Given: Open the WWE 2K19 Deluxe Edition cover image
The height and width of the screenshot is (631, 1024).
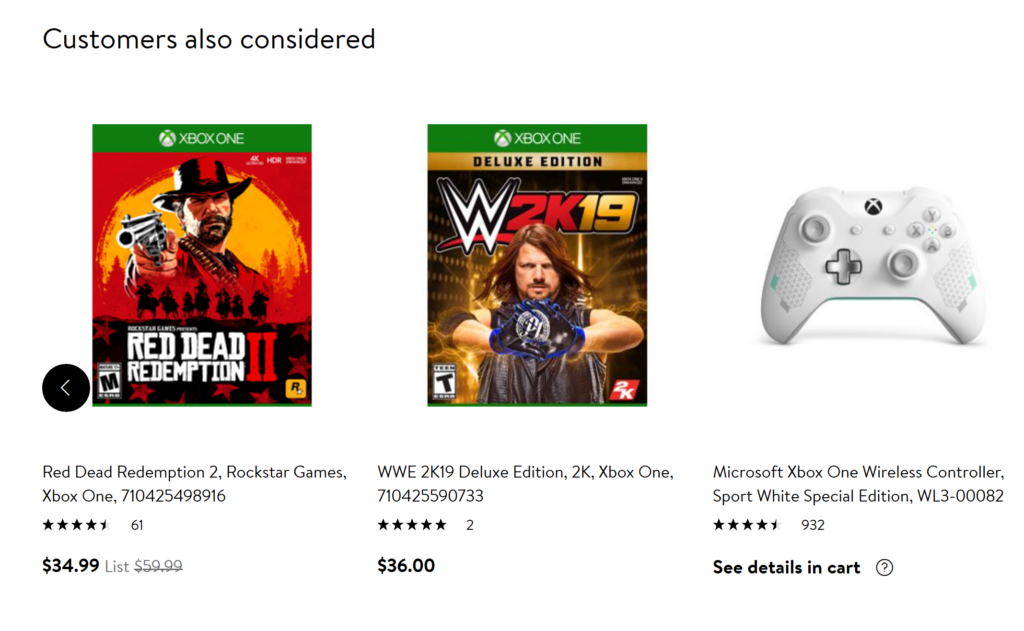Looking at the screenshot, I should click(x=537, y=267).
